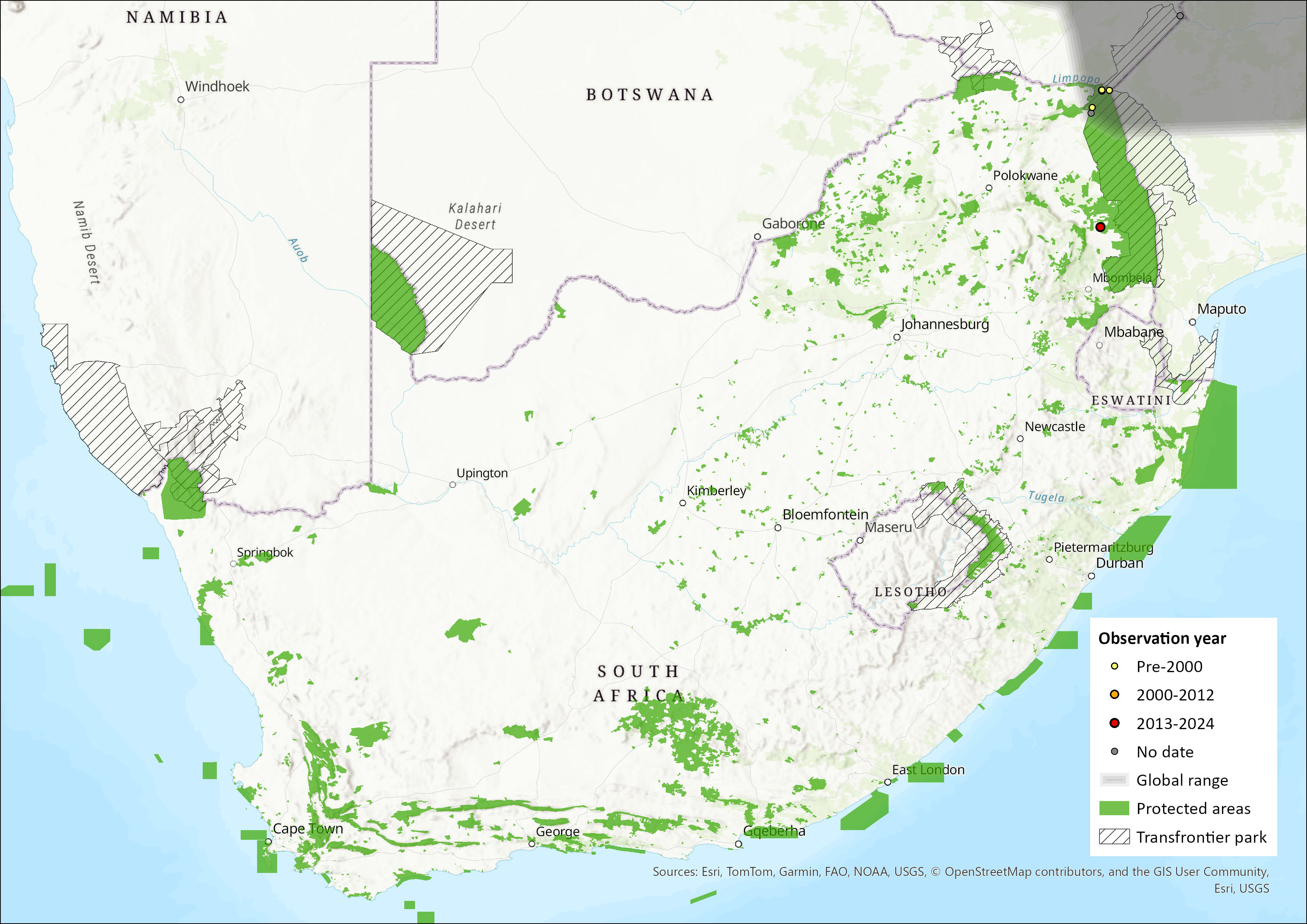This screenshot has width=1307, height=924.
Task: Click the Bloemfontein city marker dot
Action: (x=778, y=528)
